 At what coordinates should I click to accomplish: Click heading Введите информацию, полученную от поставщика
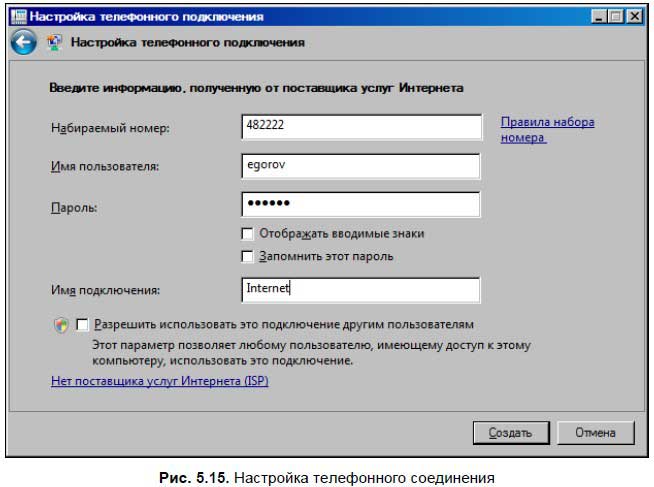pyautogui.click(x=257, y=88)
